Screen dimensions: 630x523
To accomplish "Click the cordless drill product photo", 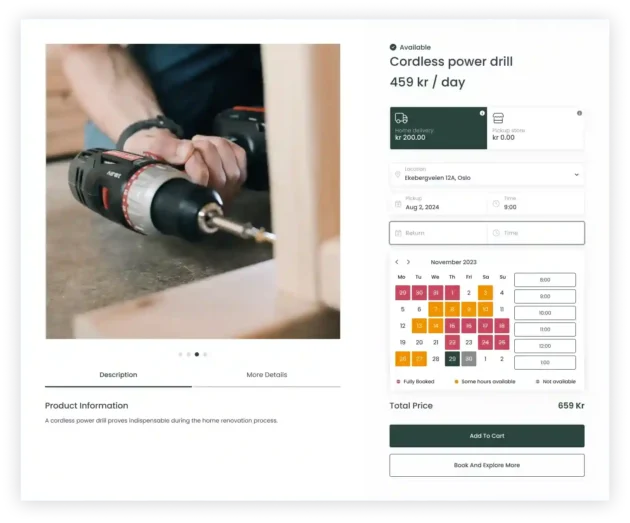I will (193, 191).
